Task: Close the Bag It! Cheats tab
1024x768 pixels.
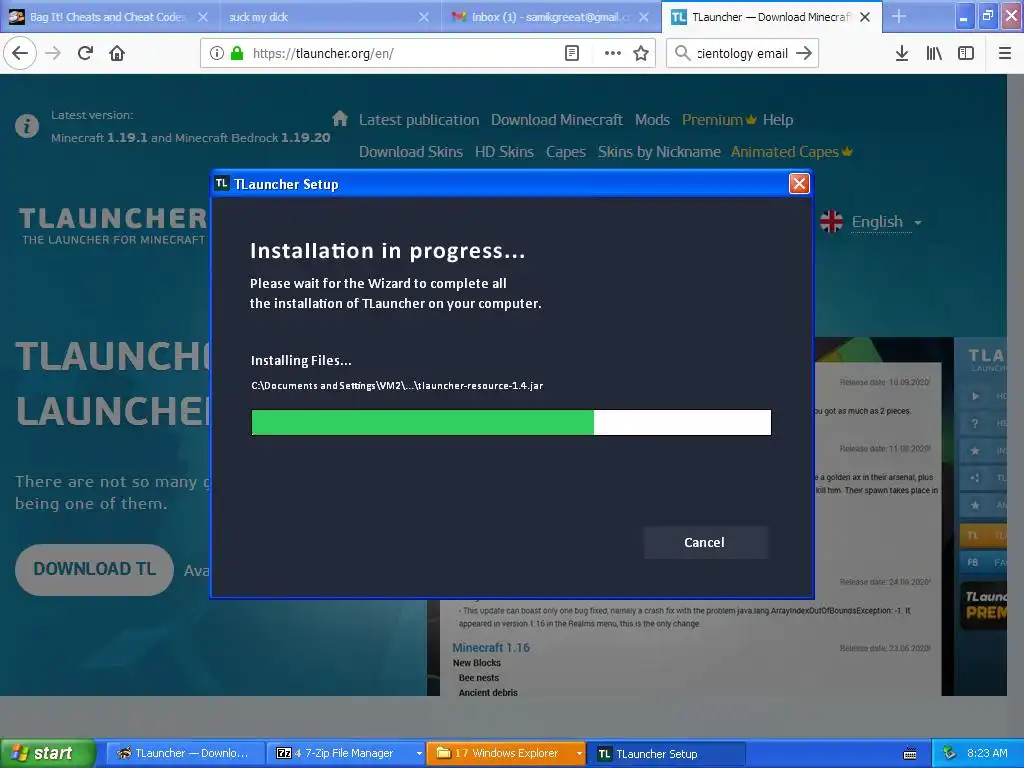Action: (203, 17)
